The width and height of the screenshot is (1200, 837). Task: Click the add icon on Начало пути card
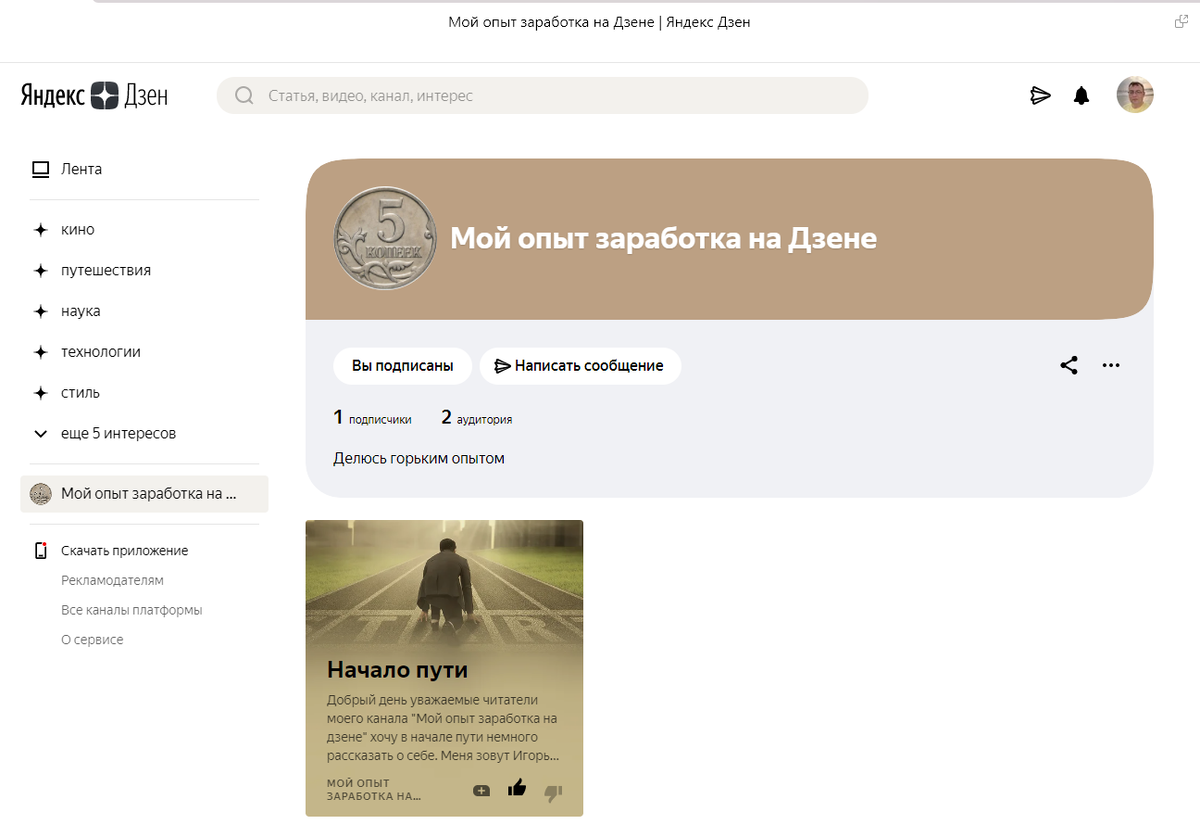click(481, 790)
